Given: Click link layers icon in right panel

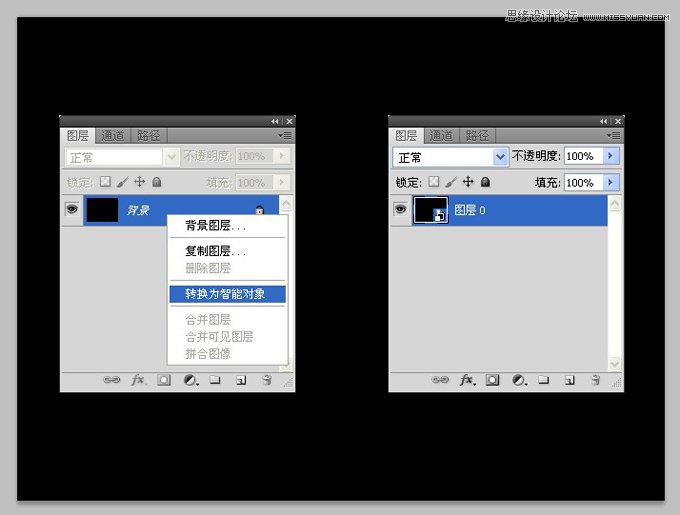Looking at the screenshot, I should (440, 380).
